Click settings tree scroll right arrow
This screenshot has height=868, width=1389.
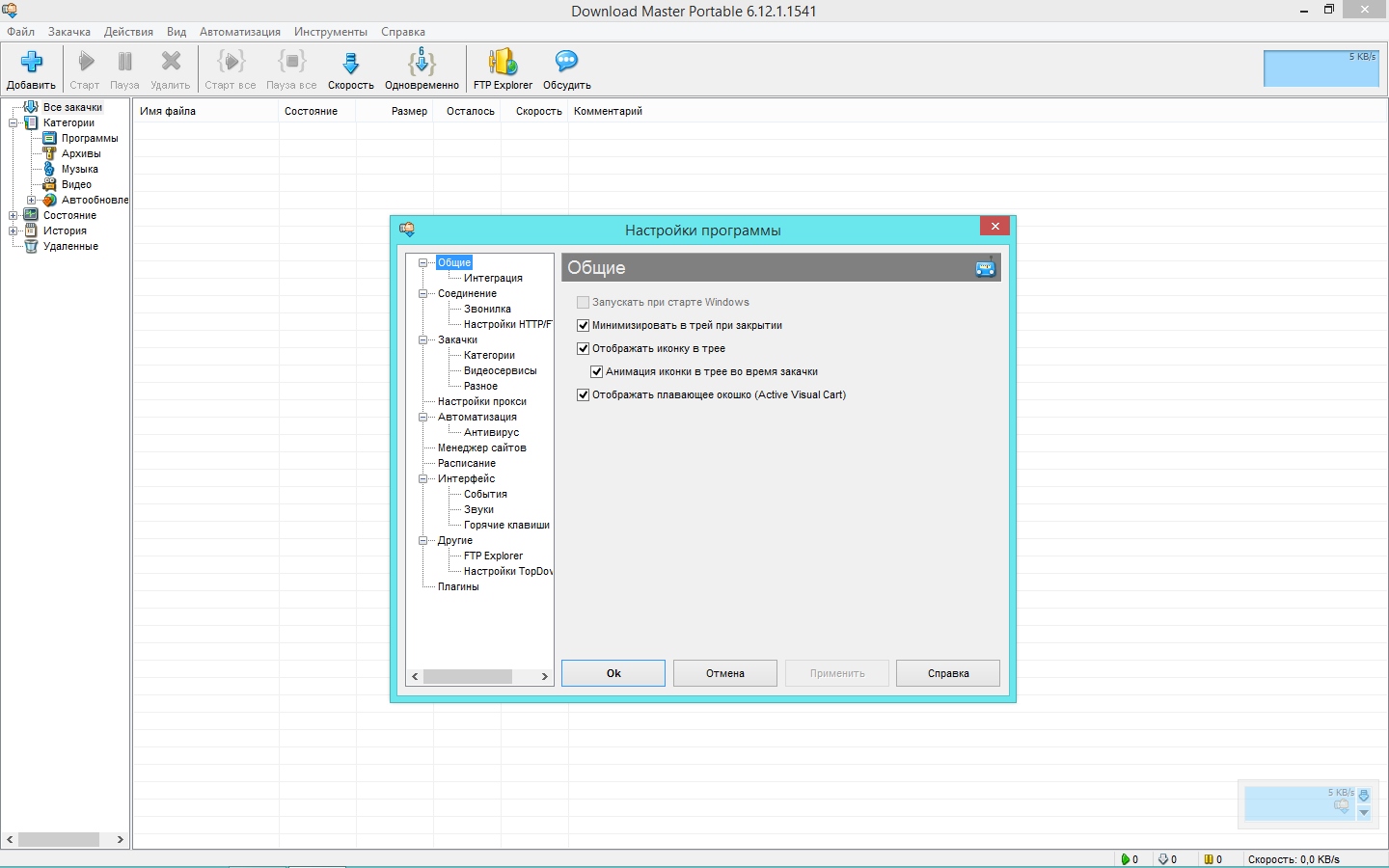[545, 676]
